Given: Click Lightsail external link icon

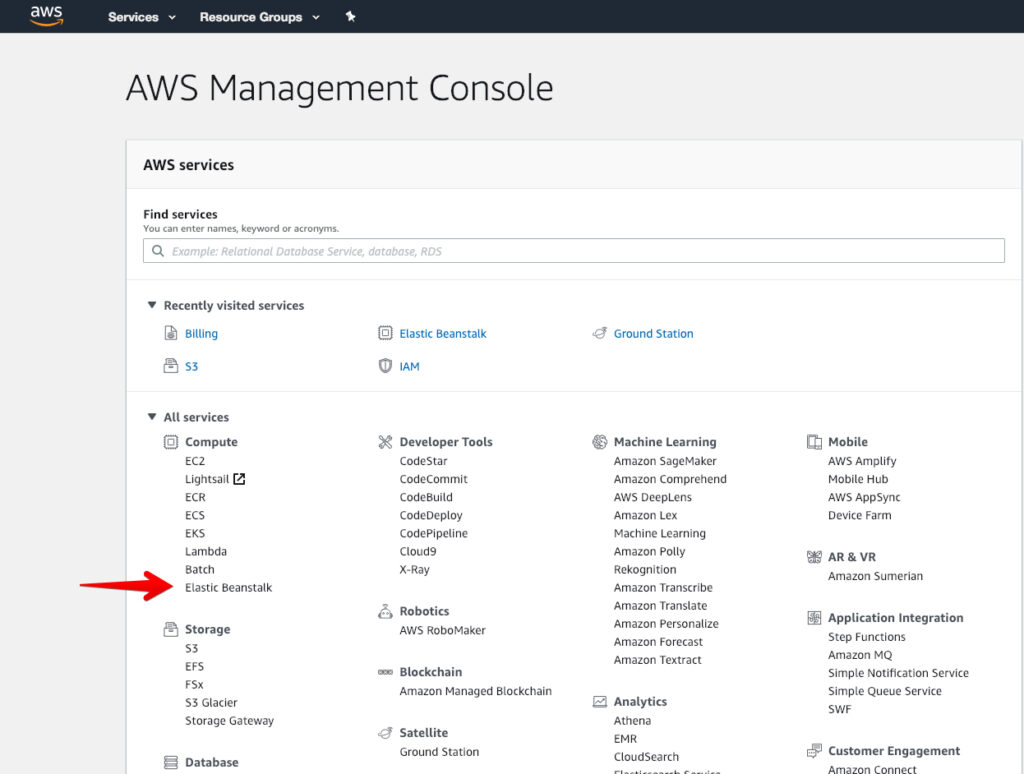Looking at the screenshot, I should pos(239,479).
